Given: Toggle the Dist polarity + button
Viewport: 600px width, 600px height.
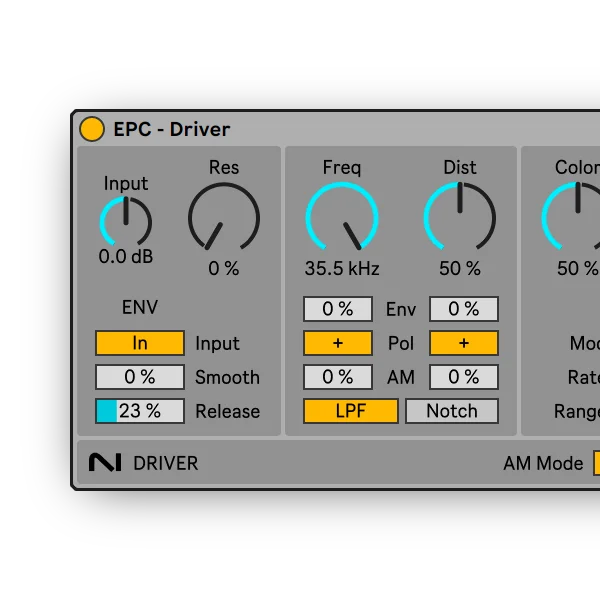Looking at the screenshot, I should (x=464, y=343).
